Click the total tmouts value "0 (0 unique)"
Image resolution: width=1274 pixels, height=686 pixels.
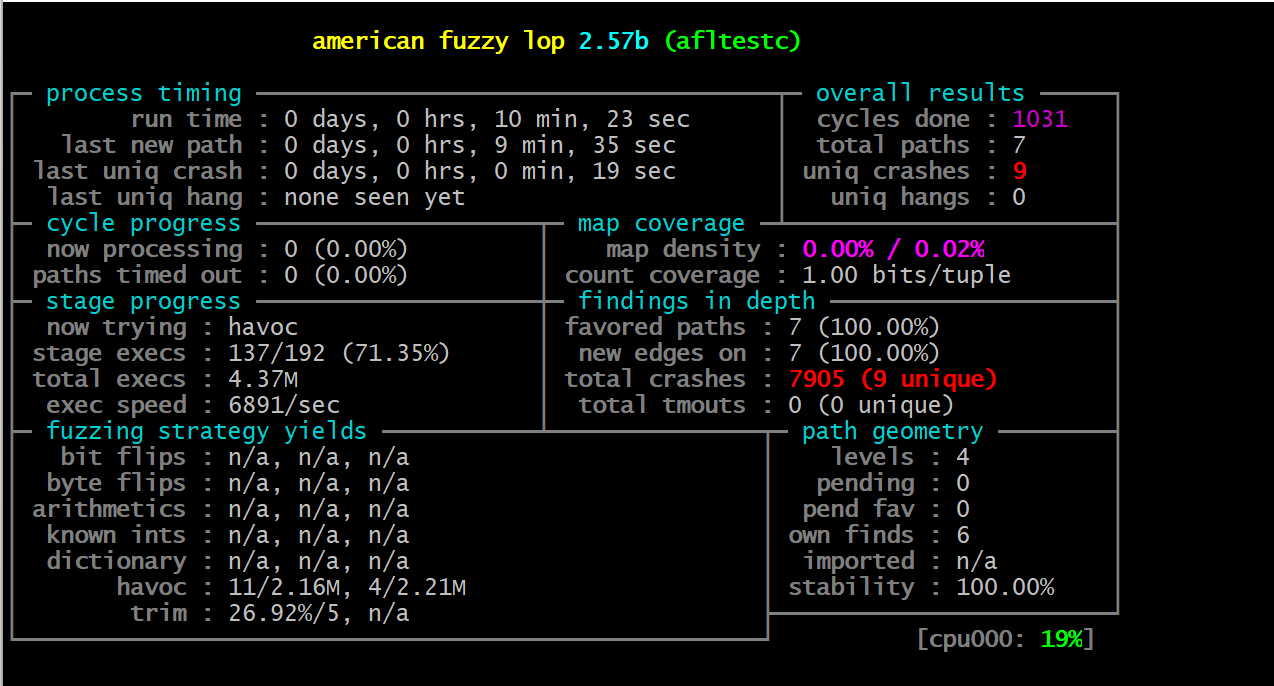coord(871,406)
